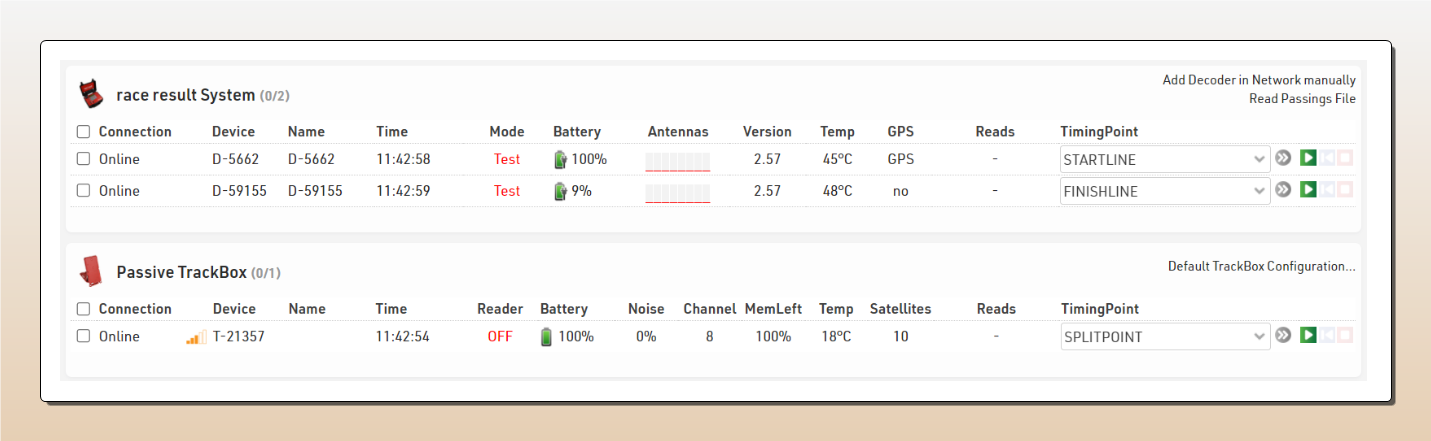Start timing with green play icon for SPLITPOINT

pos(1308,335)
